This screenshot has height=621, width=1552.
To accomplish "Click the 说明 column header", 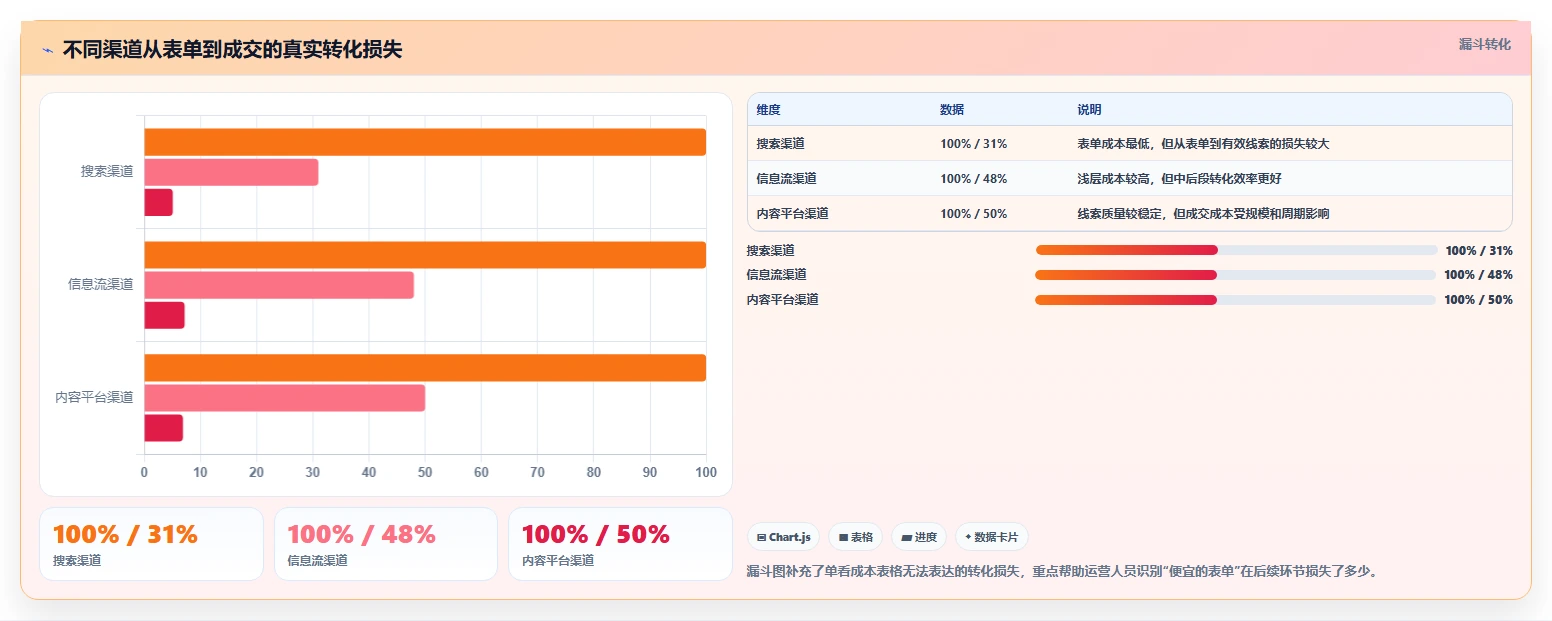I will click(x=1089, y=110).
